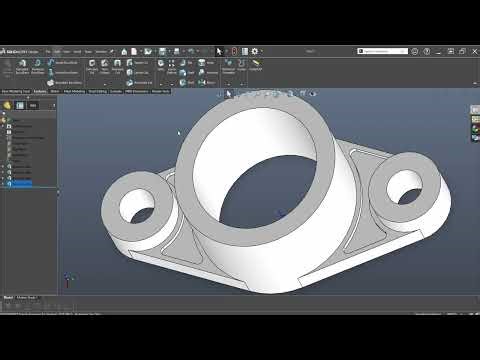Choose the Swept Cut command
Screen dimensions: 480x360
pyautogui.click(x=138, y=63)
